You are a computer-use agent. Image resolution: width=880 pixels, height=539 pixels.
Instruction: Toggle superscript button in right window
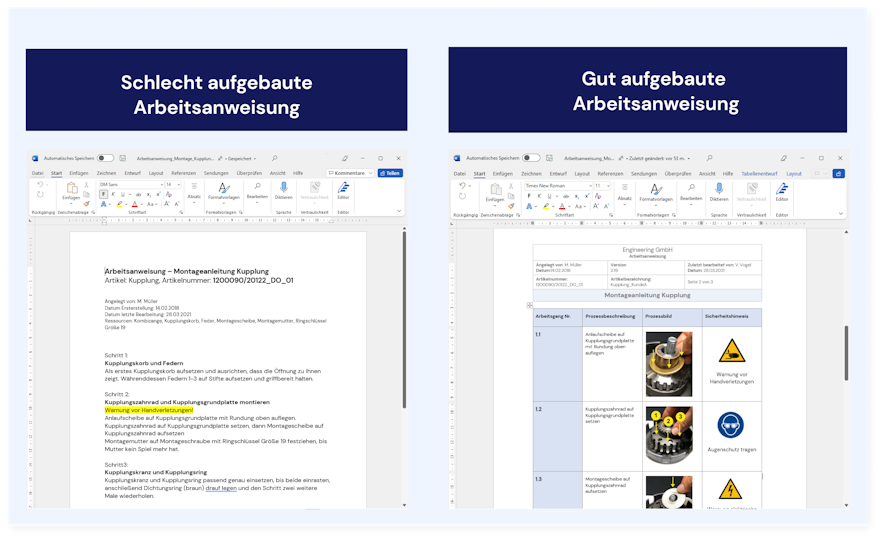point(587,196)
